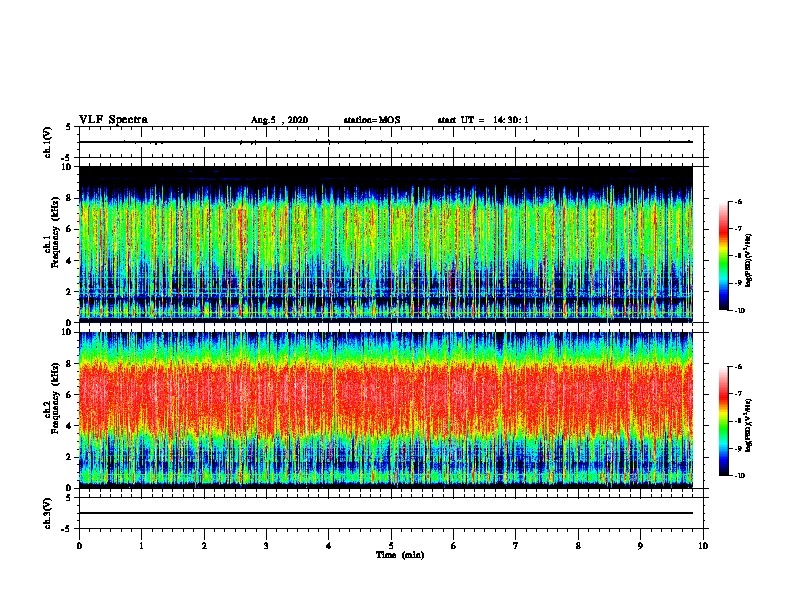Click the ch.2 colorbar "log(PSD)(V²/Hz)" label
Image resolution: width=792 pixels, height=612 pixels.
pyautogui.click(x=749, y=425)
